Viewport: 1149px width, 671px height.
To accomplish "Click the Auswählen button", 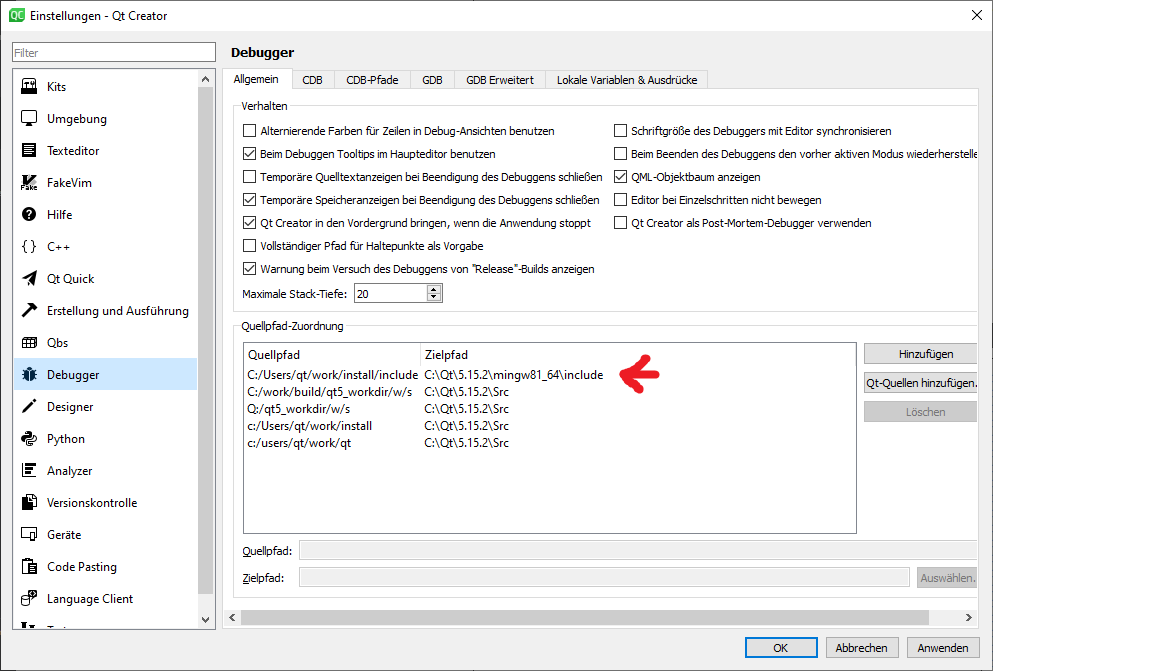I will pos(947,578).
